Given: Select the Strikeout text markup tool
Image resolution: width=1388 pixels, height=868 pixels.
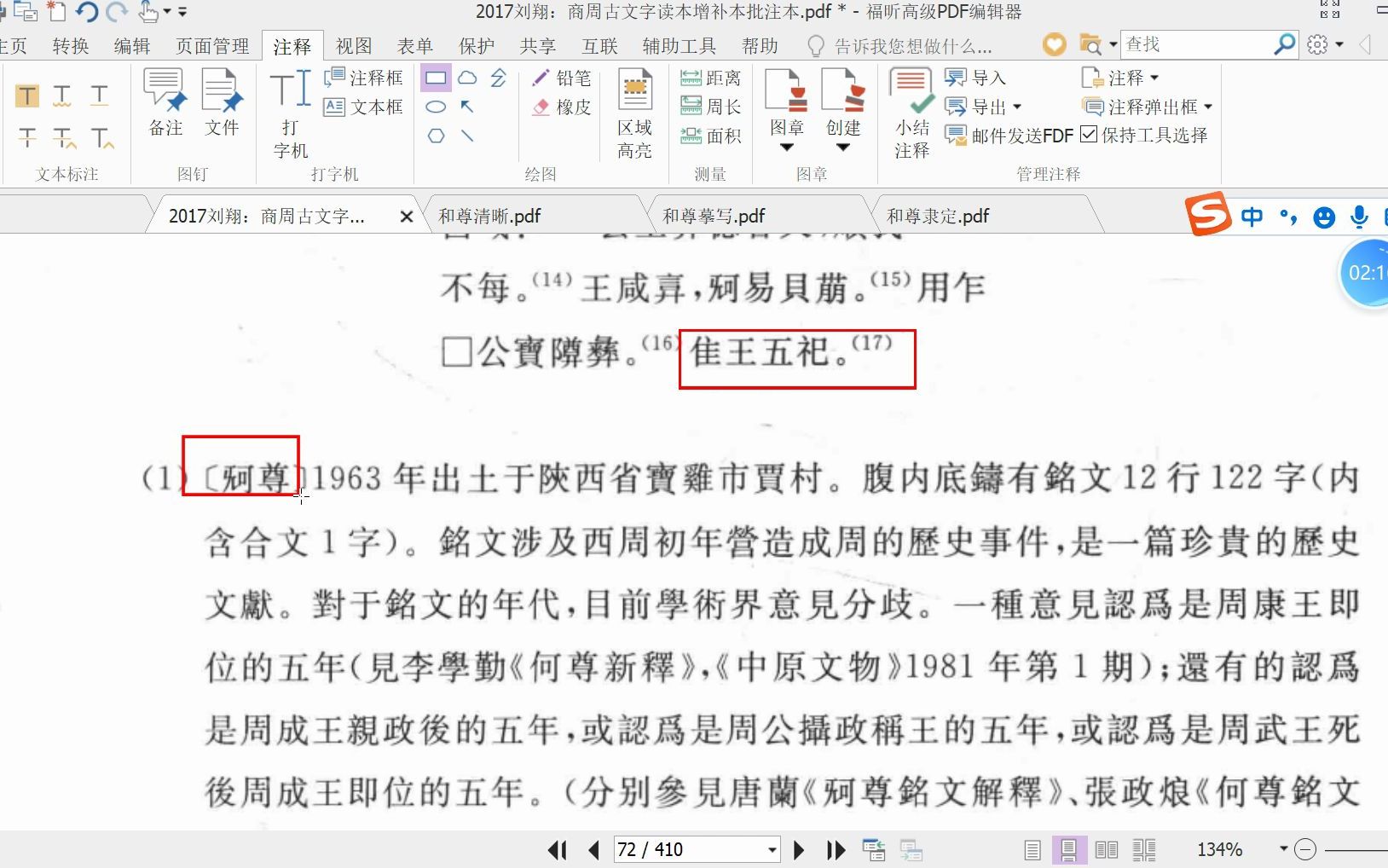Looking at the screenshot, I should coord(27,136).
